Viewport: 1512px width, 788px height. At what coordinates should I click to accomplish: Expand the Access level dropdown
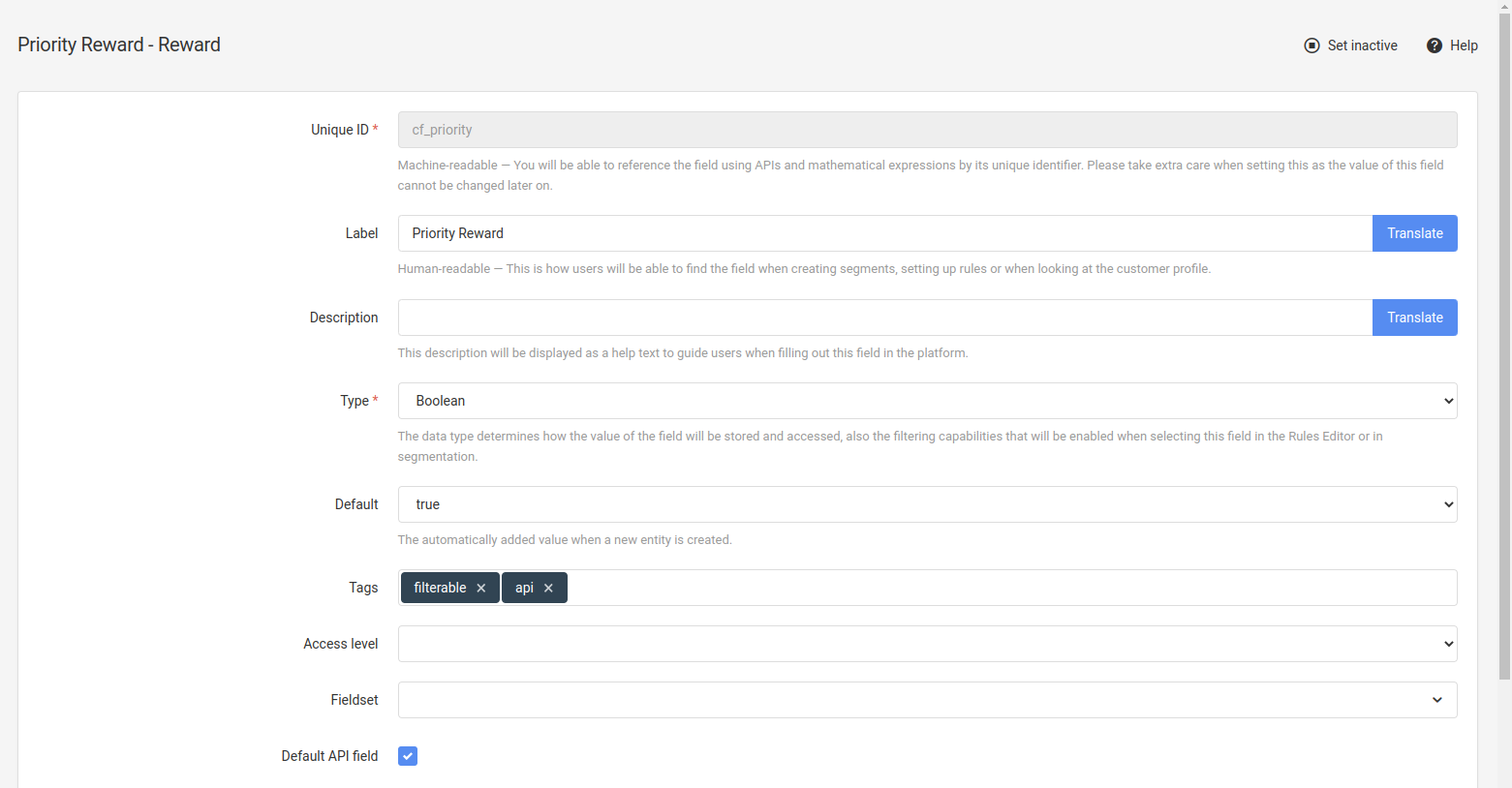click(926, 644)
